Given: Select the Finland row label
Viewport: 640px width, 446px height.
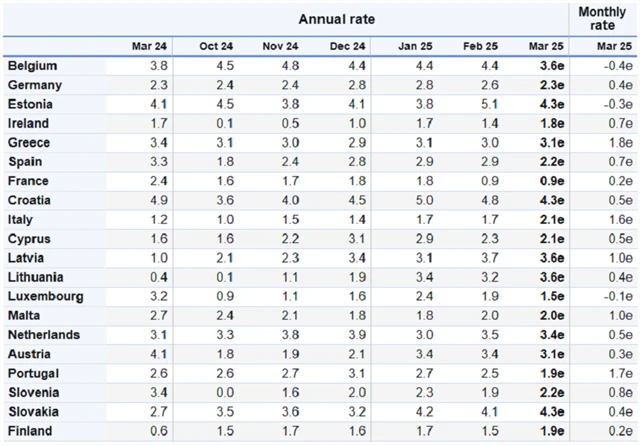Looking at the screenshot, I should 31,430.
